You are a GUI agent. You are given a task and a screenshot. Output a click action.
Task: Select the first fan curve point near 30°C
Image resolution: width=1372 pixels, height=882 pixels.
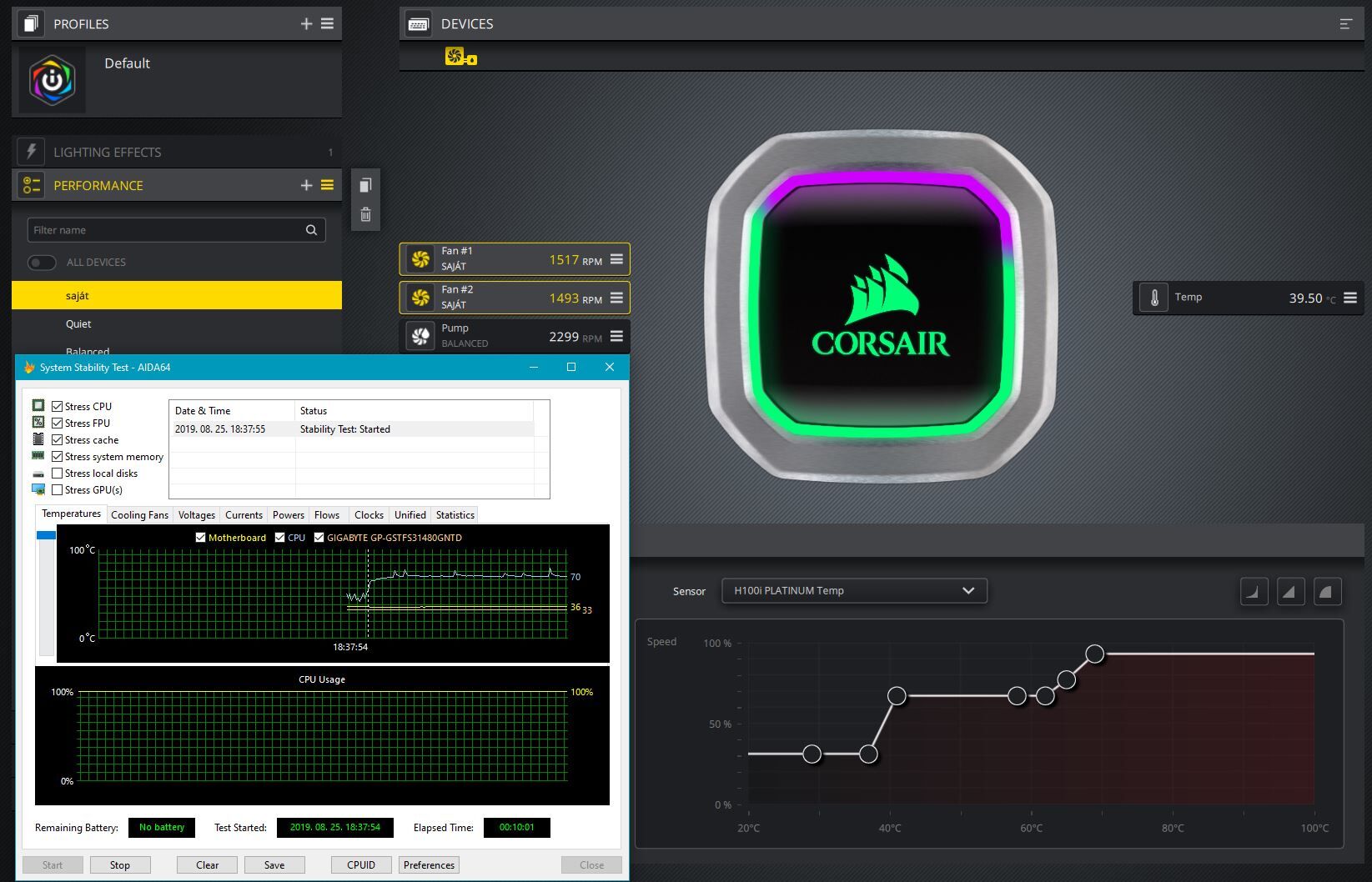[x=812, y=754]
